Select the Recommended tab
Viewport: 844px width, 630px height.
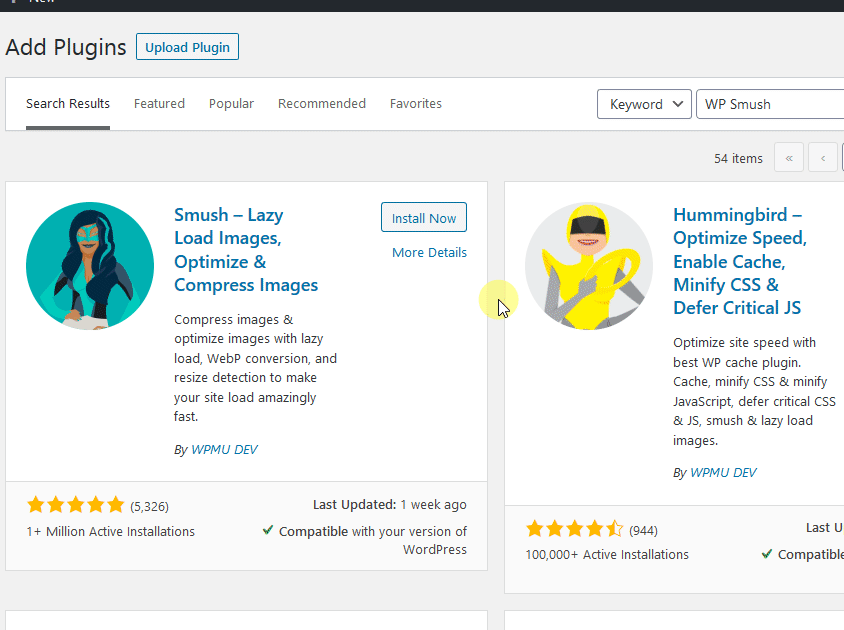pos(321,103)
